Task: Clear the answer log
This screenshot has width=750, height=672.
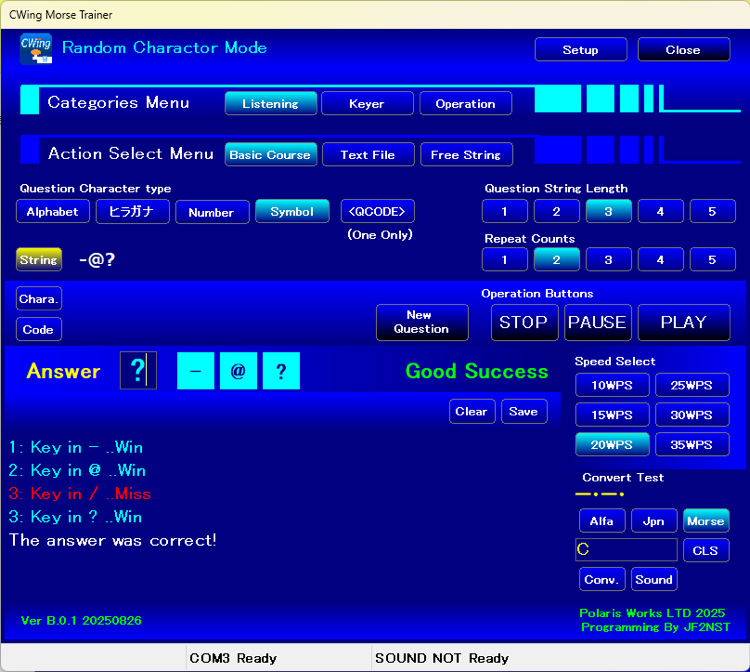Action: point(471,411)
